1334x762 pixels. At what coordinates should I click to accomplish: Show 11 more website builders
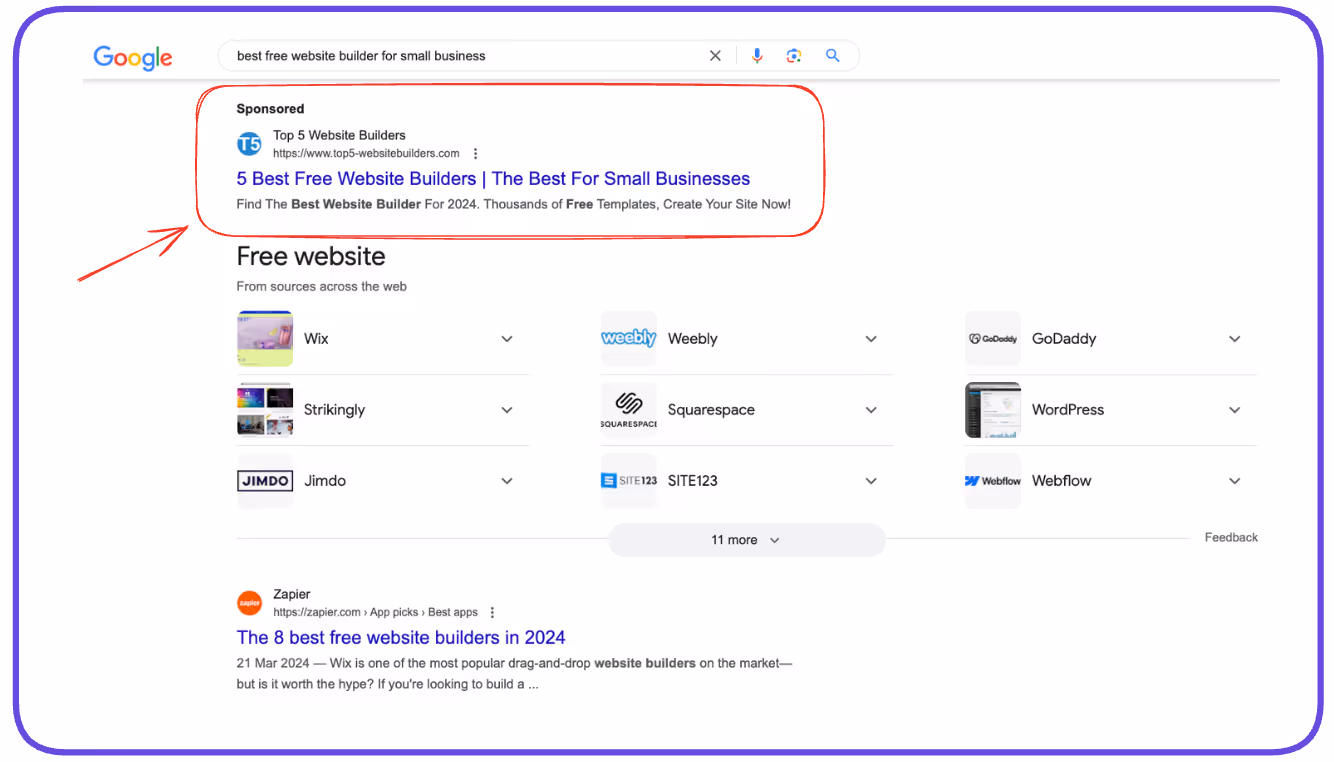pyautogui.click(x=746, y=540)
